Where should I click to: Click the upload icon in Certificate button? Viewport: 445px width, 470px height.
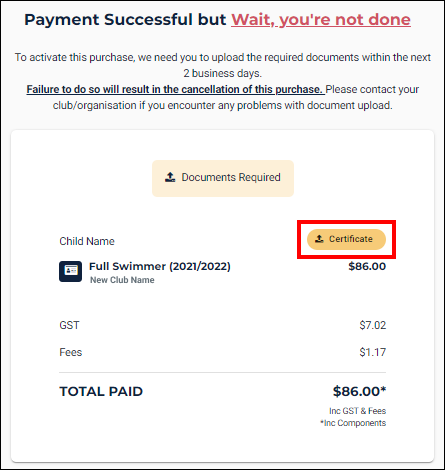coord(319,239)
